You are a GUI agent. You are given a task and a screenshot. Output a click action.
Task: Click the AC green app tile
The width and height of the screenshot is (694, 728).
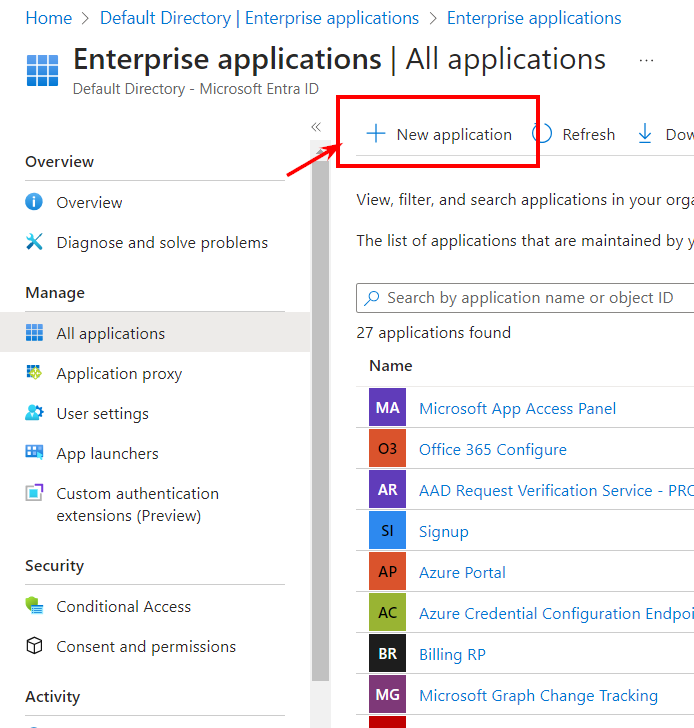[387, 612]
